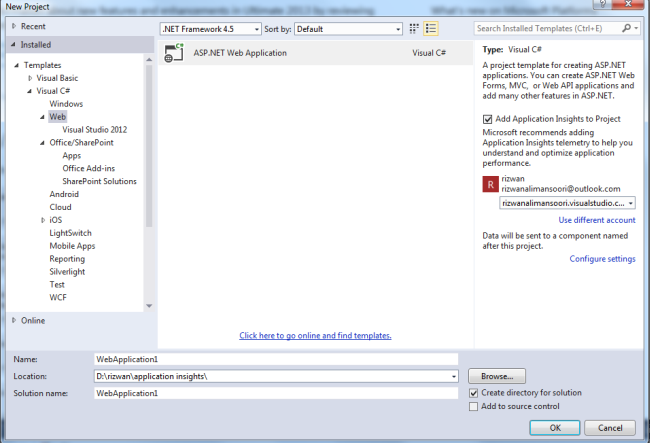Switch to small icons view
The width and height of the screenshot is (650, 443).
tap(414, 29)
